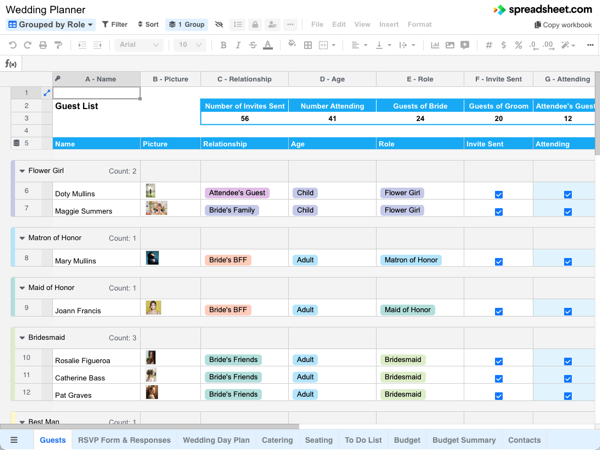Open the Grouped by Role view dropdown
This screenshot has height=450, width=600.
(x=51, y=24)
